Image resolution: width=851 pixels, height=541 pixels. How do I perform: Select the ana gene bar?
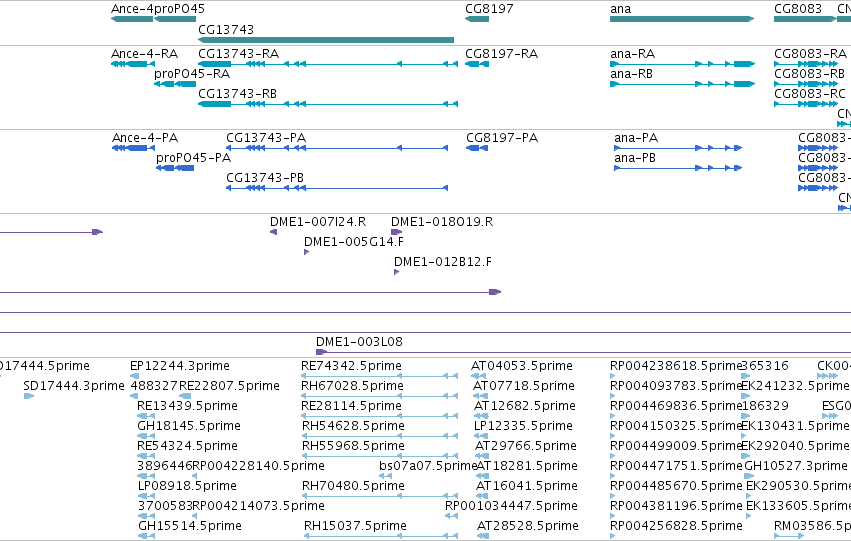point(682,19)
